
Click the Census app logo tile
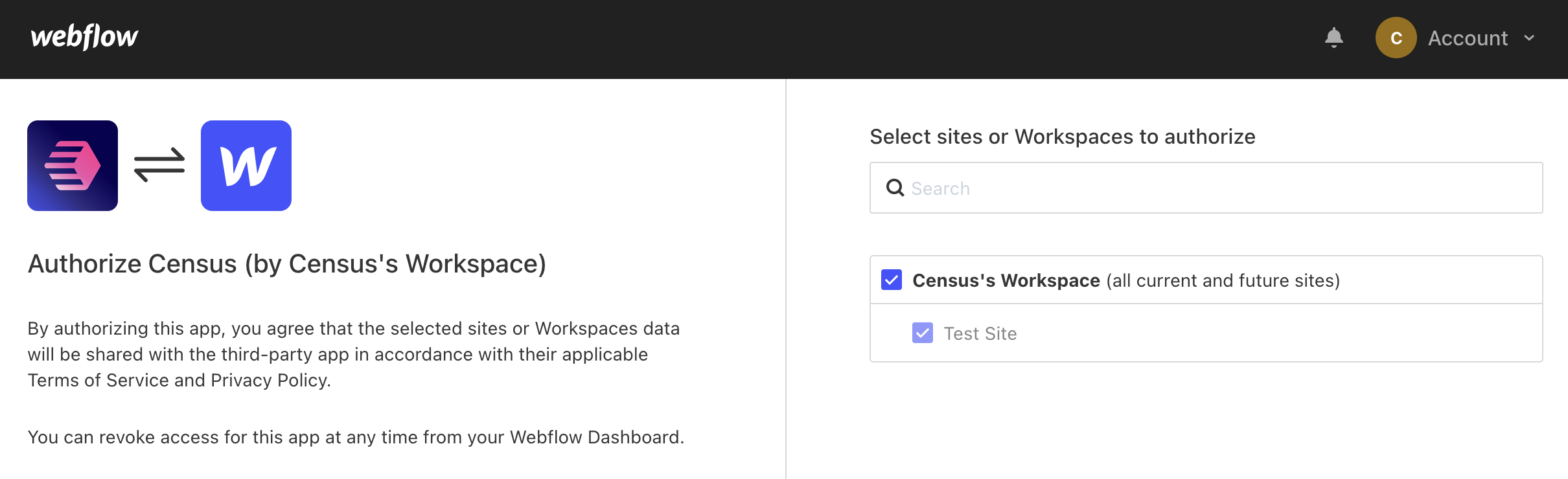pos(73,166)
